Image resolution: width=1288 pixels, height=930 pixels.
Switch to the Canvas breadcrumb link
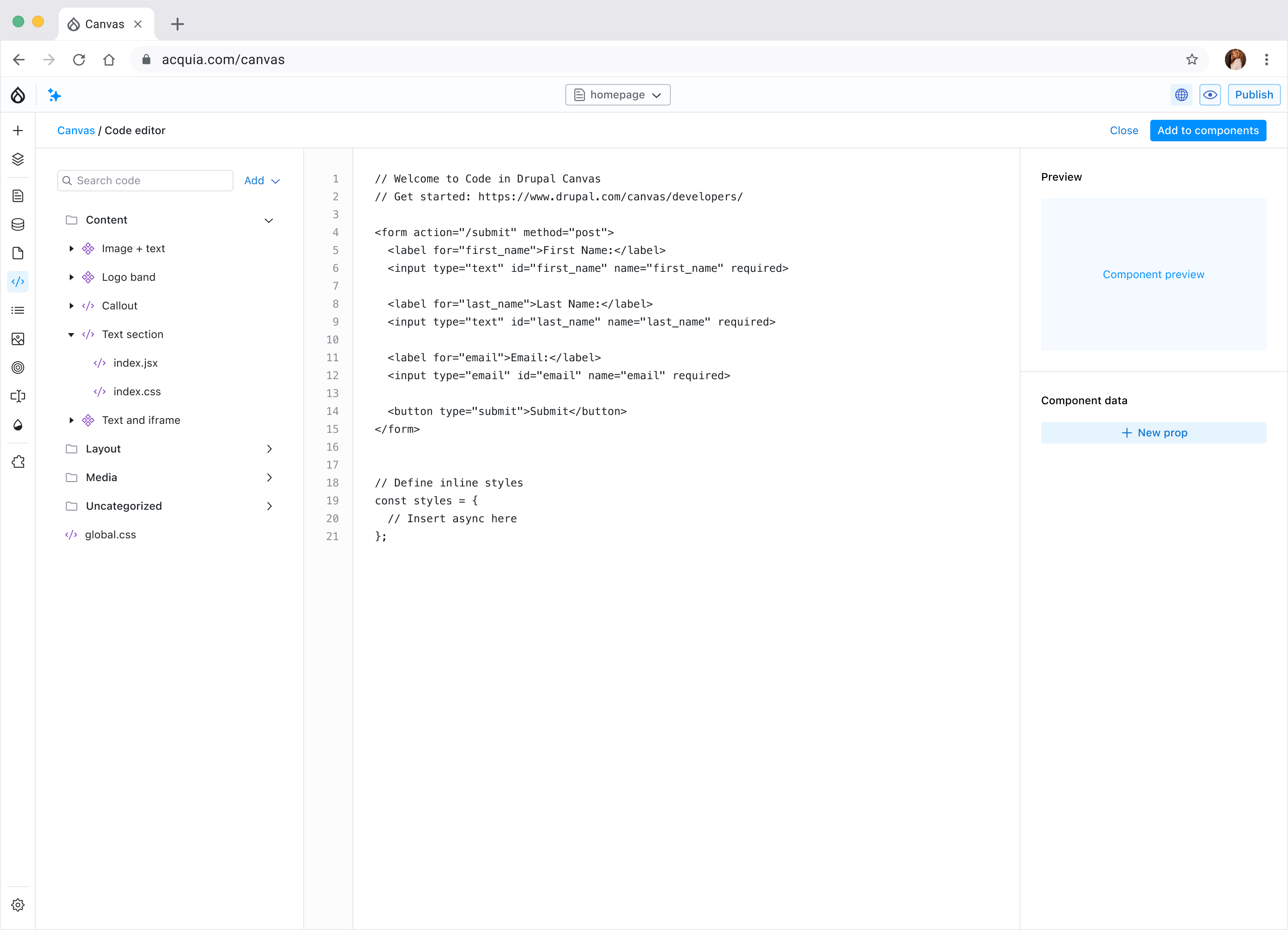pyautogui.click(x=76, y=130)
